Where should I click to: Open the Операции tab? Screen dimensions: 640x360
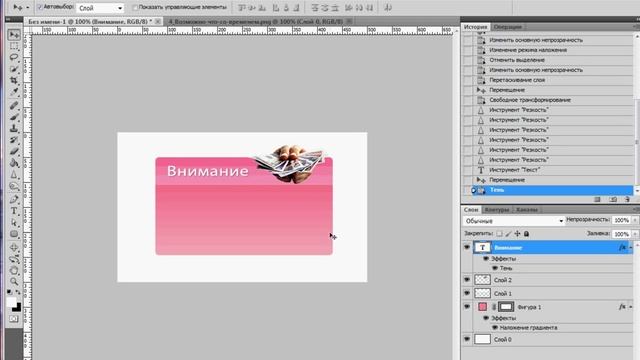coord(507,27)
